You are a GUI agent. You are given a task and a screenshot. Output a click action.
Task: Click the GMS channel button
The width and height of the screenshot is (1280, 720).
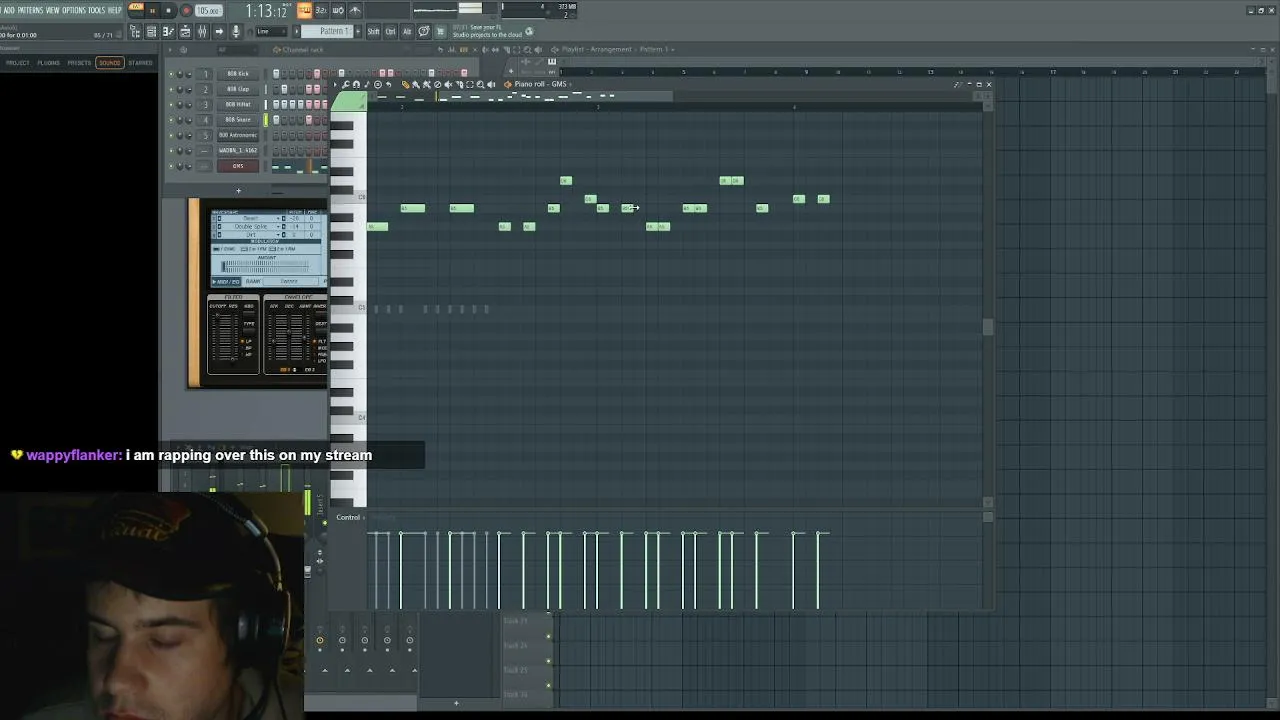[x=238, y=166]
